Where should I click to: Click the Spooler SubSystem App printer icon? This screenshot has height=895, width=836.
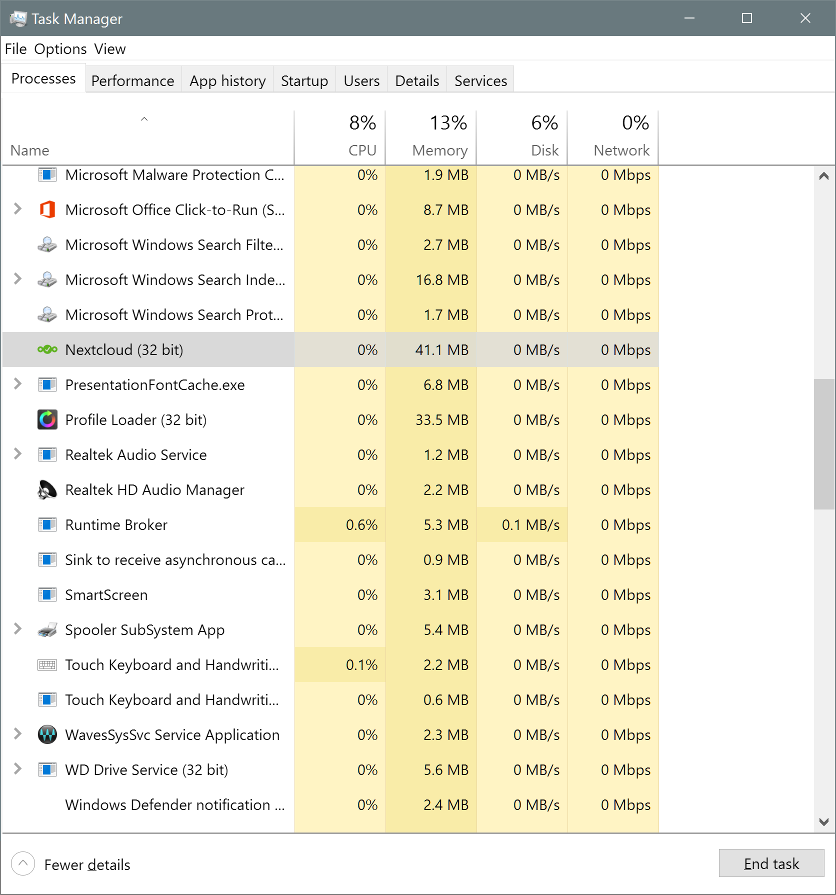(47, 630)
